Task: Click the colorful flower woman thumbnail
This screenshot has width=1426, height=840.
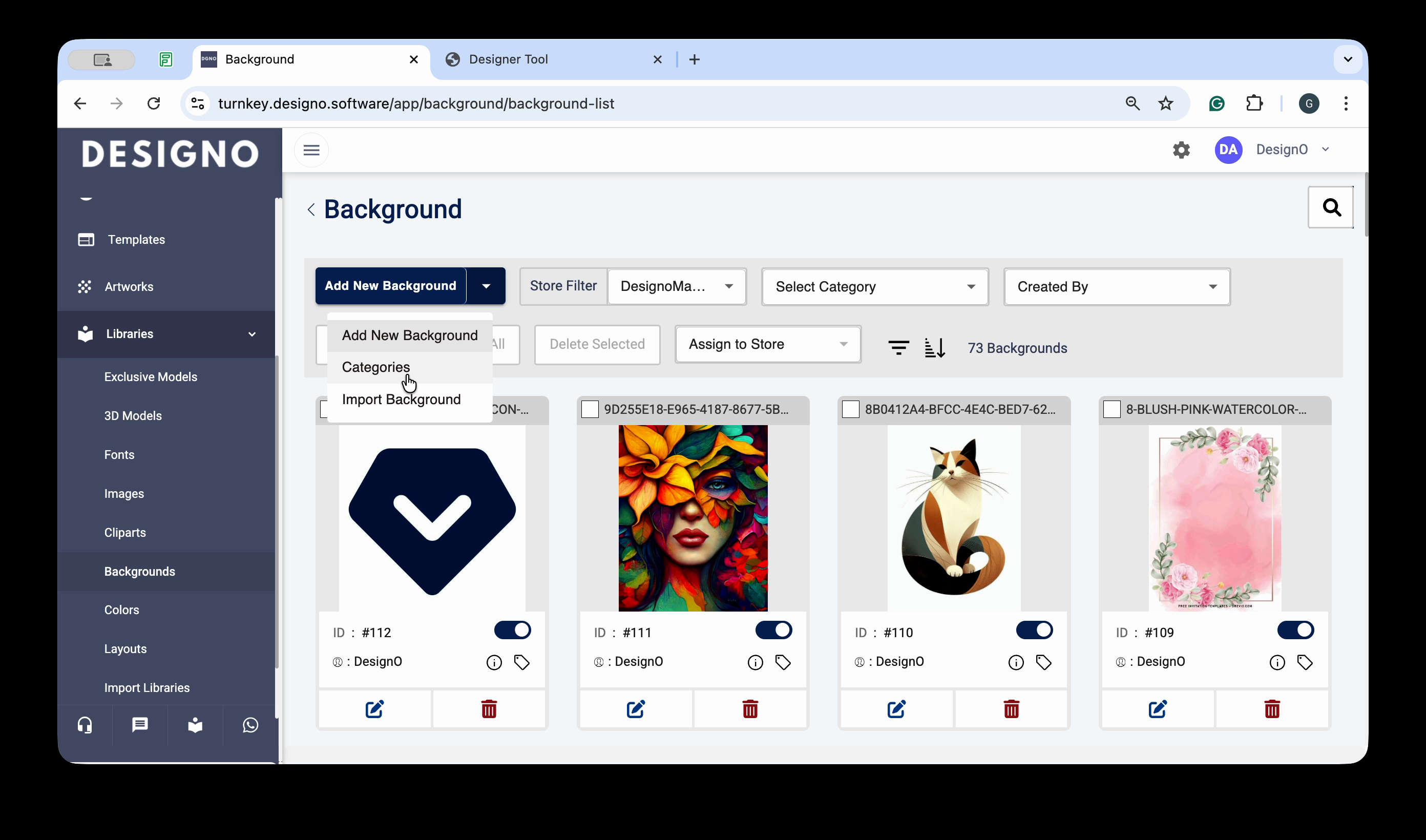Action: point(693,518)
